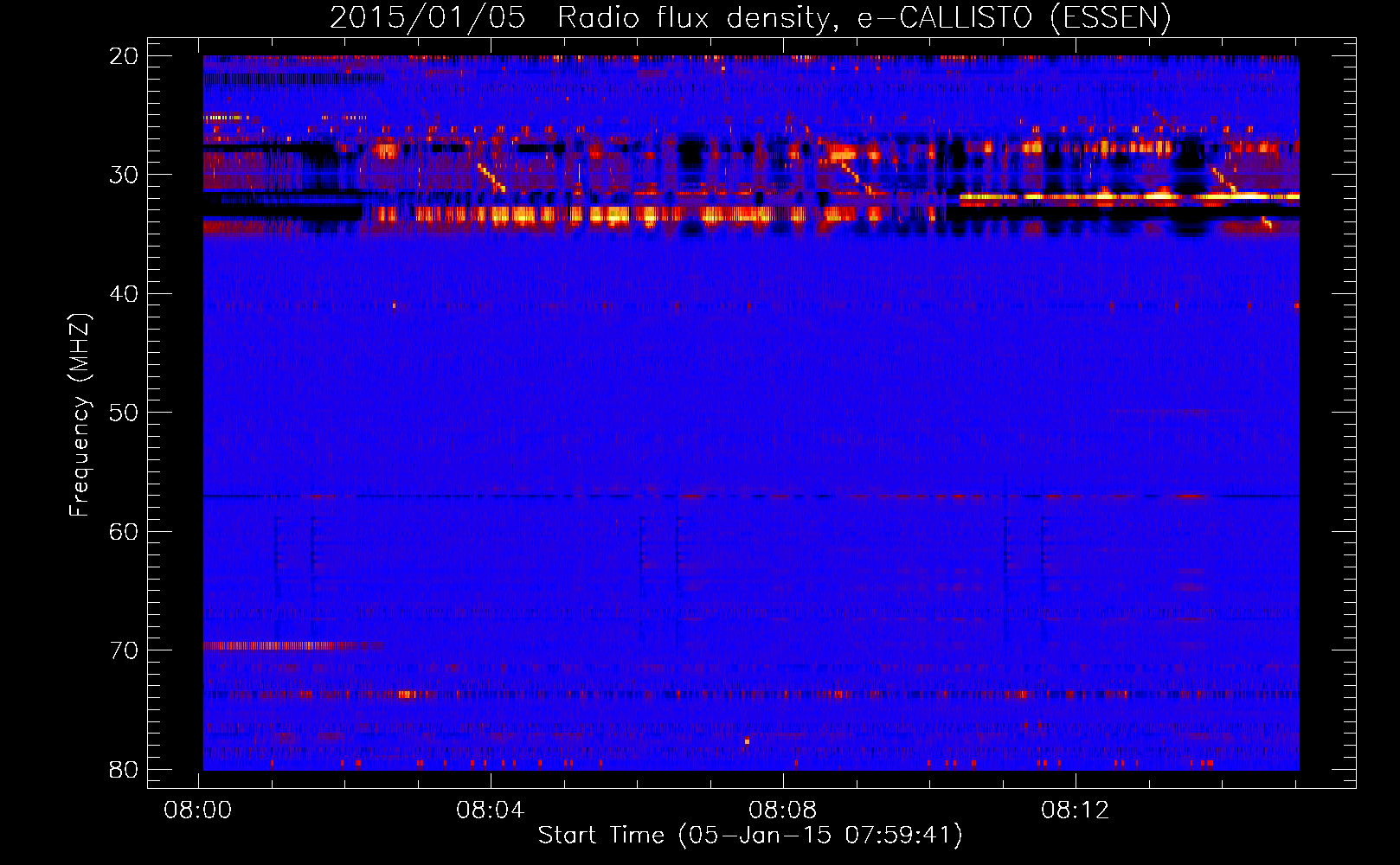The image size is (1400, 865).
Task: Click the "70" frequency tick label
Action: click(x=125, y=650)
